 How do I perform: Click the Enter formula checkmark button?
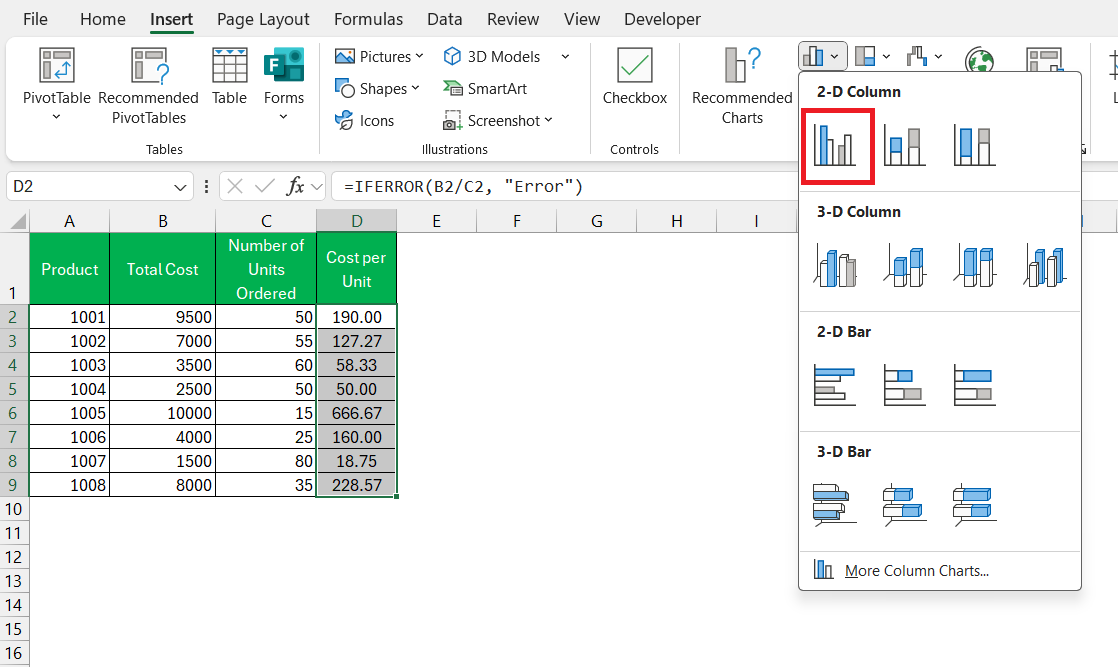[x=265, y=186]
